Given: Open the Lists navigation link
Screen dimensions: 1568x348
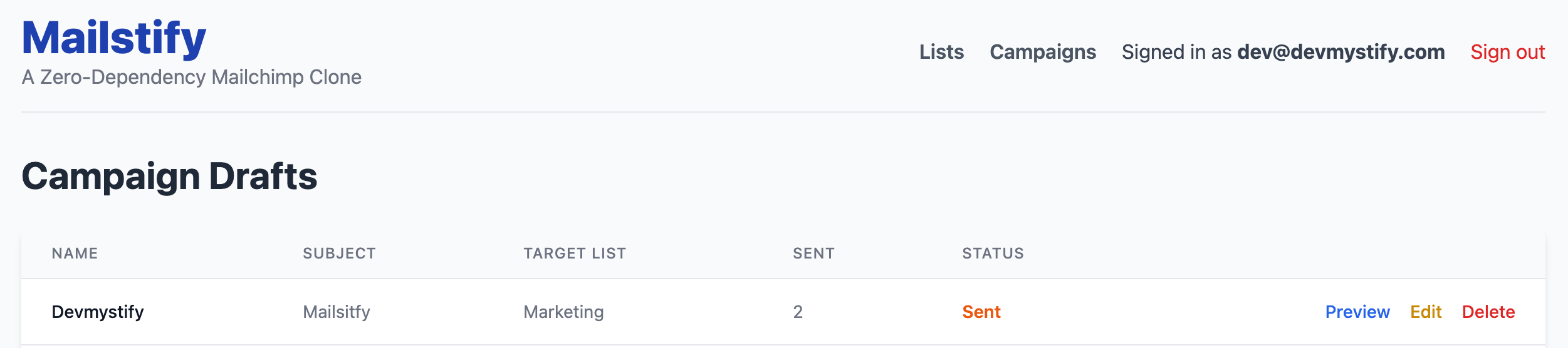Looking at the screenshot, I should (x=941, y=52).
